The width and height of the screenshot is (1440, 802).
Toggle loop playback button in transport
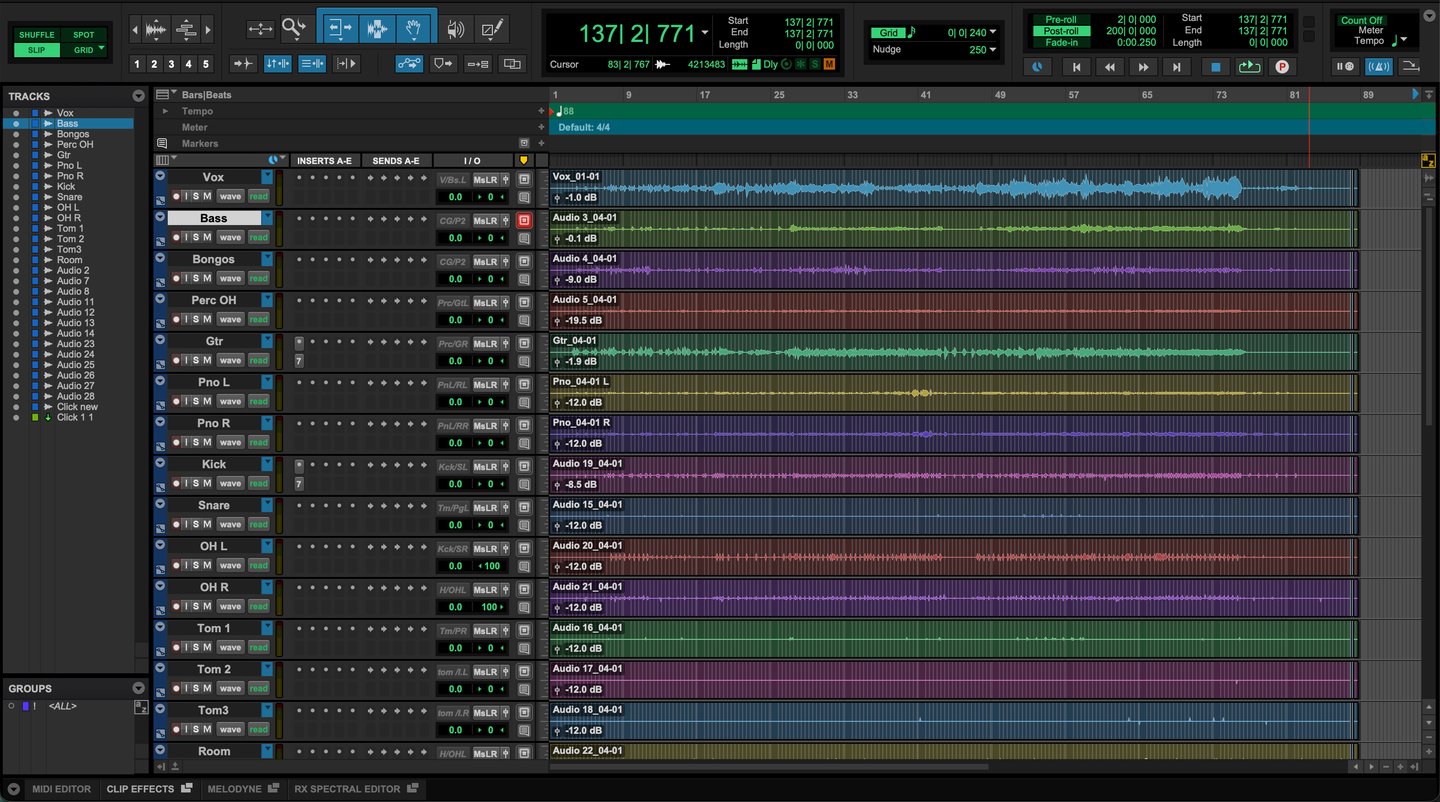pos(1248,67)
